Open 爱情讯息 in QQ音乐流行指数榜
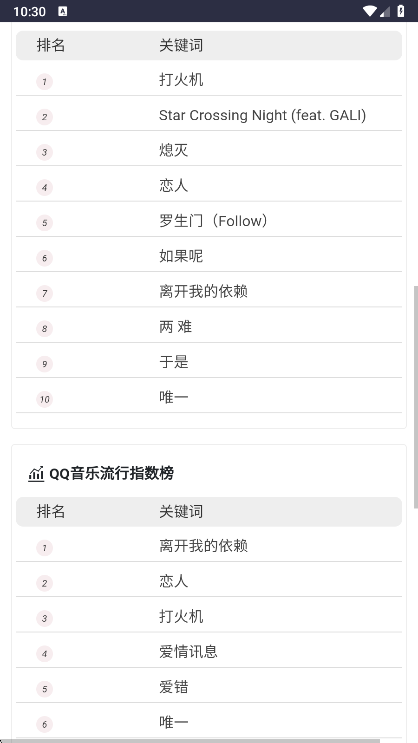The height and width of the screenshot is (743, 418). tap(188, 652)
